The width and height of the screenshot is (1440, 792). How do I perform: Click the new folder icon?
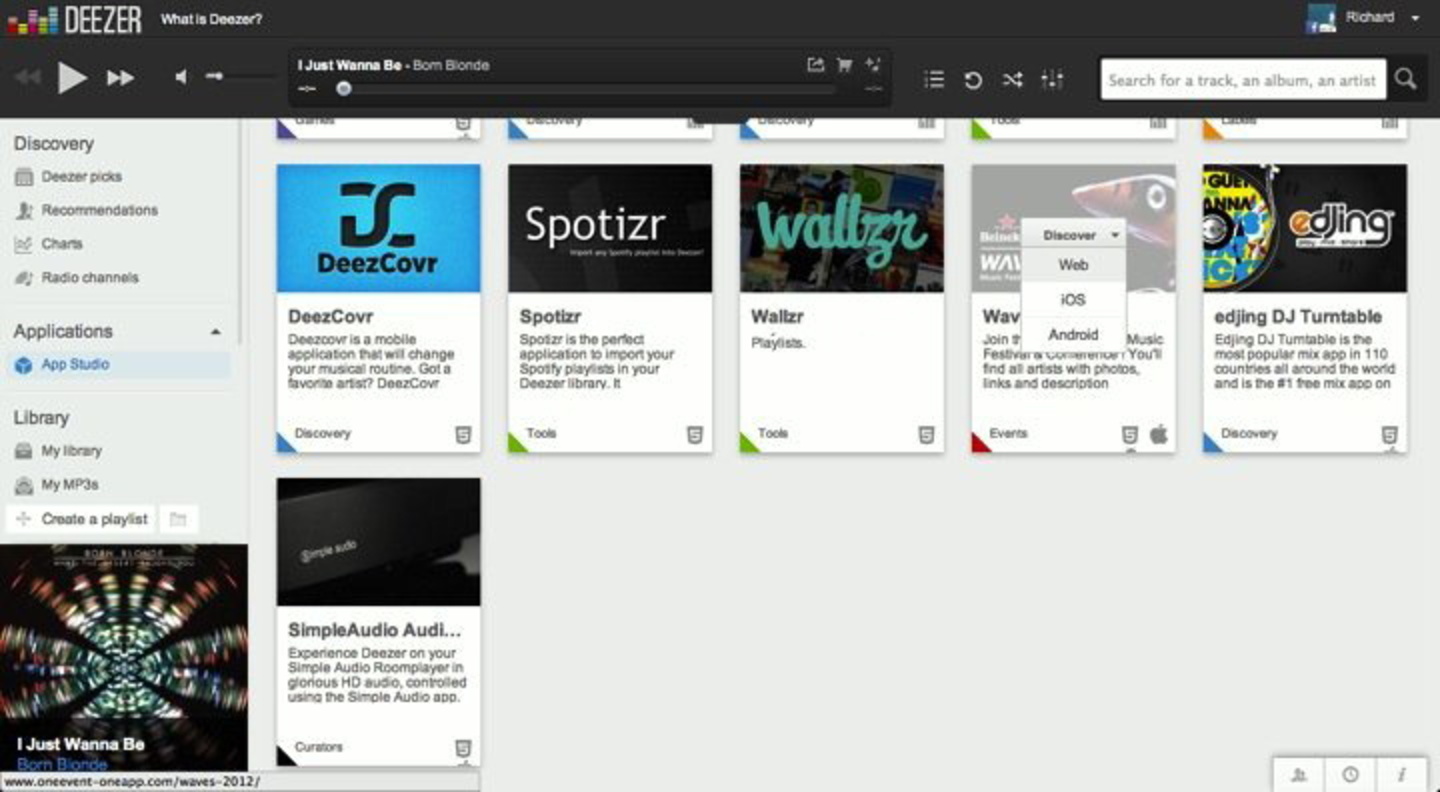point(178,519)
